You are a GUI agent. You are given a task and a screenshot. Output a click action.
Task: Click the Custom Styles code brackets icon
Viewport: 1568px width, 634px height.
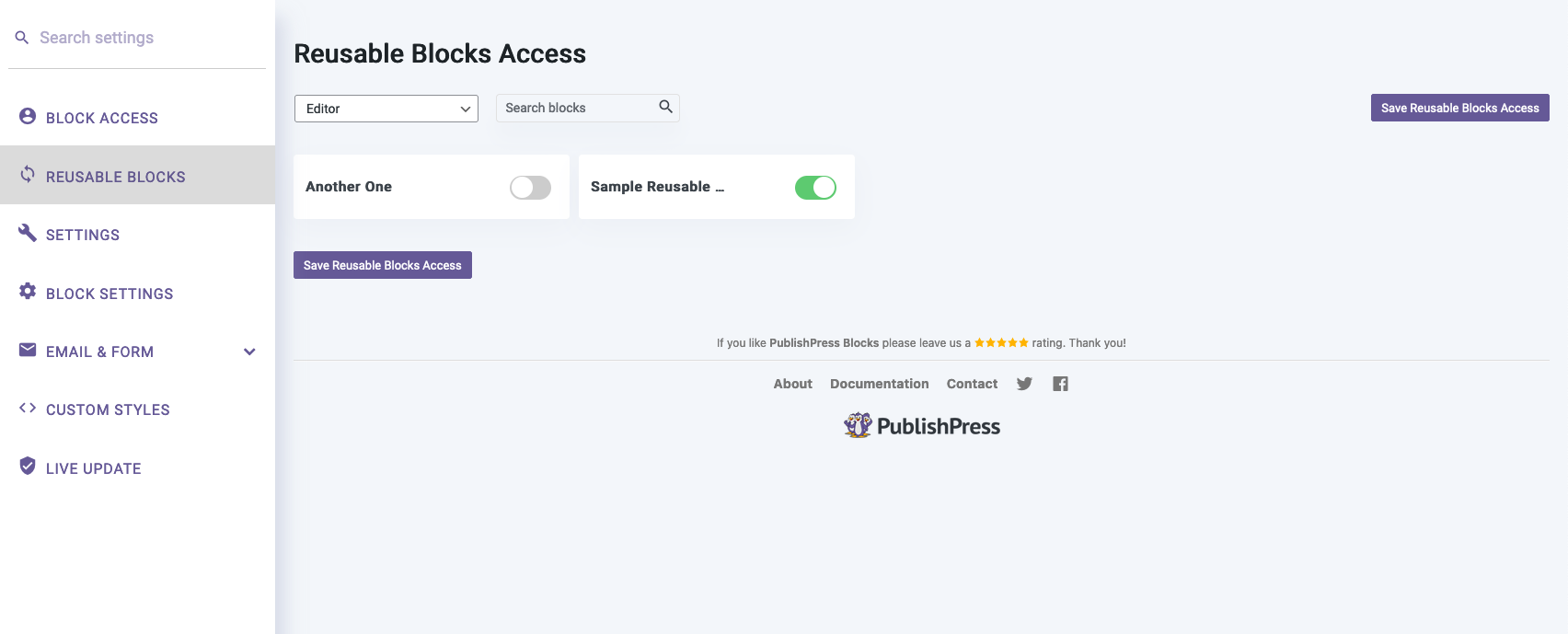(x=27, y=409)
